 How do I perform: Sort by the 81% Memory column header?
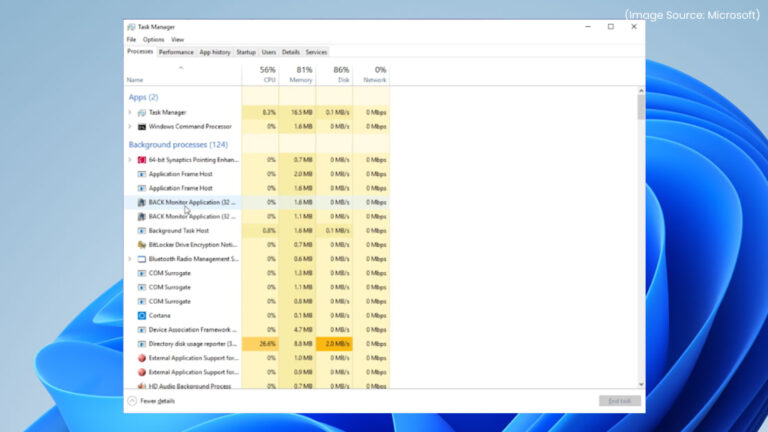297,74
